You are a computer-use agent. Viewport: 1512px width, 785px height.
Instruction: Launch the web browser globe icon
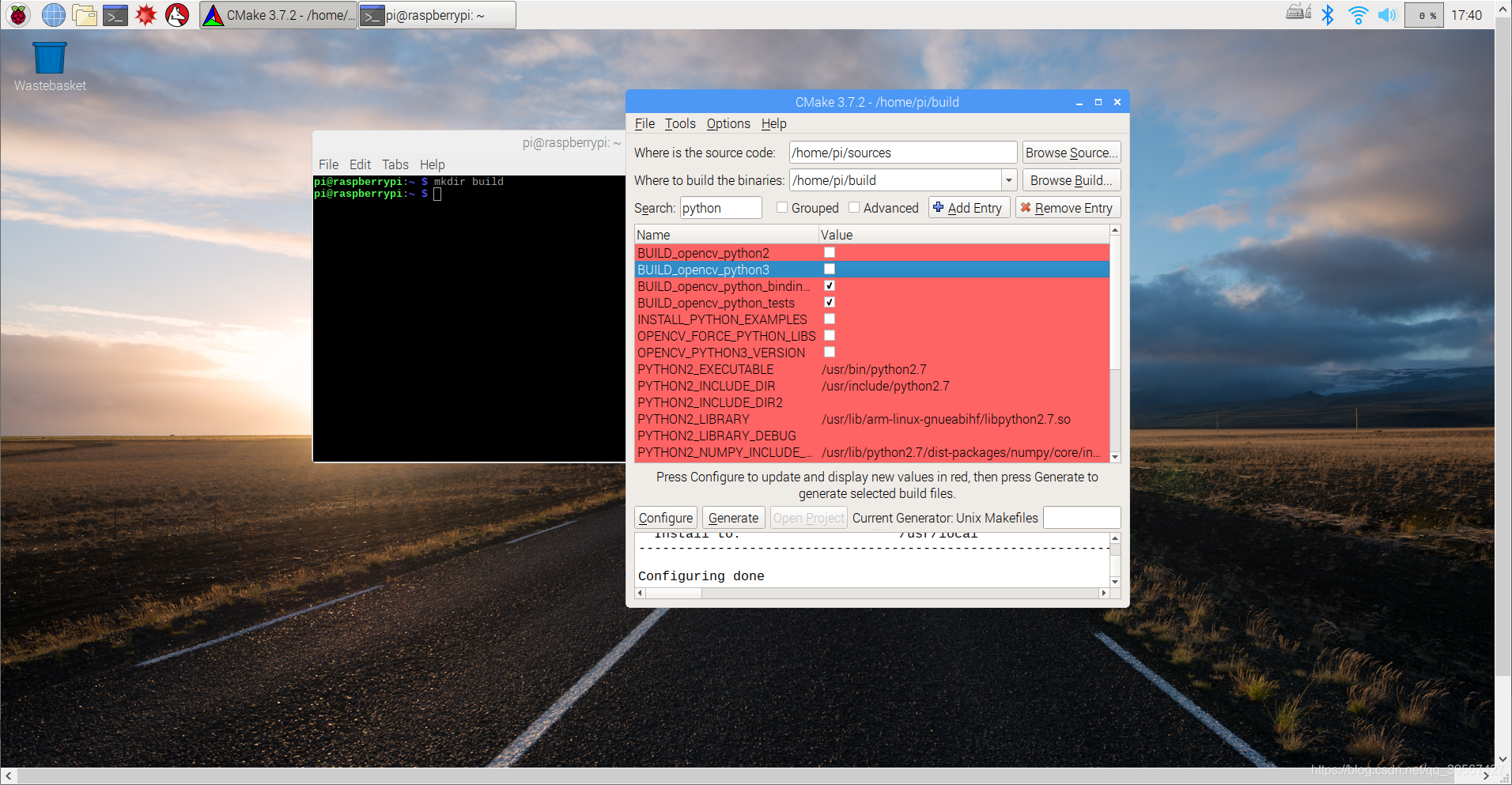click(53, 15)
